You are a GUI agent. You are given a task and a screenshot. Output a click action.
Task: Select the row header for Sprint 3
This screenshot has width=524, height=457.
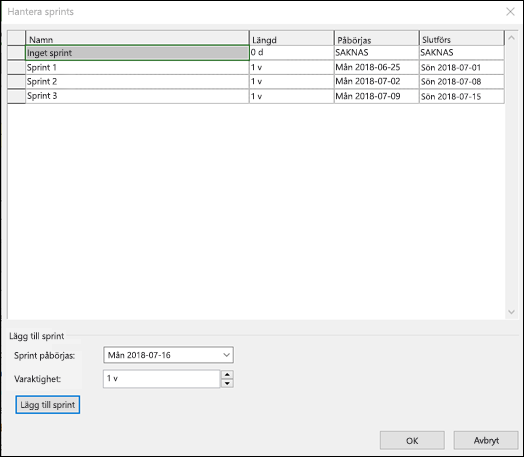[16, 96]
